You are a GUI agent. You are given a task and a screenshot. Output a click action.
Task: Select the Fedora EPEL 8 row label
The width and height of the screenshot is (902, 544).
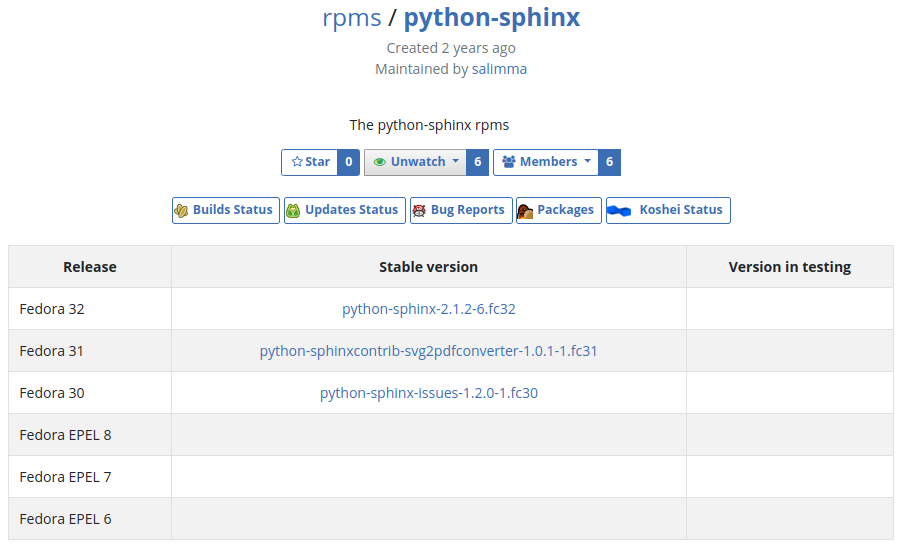point(65,435)
